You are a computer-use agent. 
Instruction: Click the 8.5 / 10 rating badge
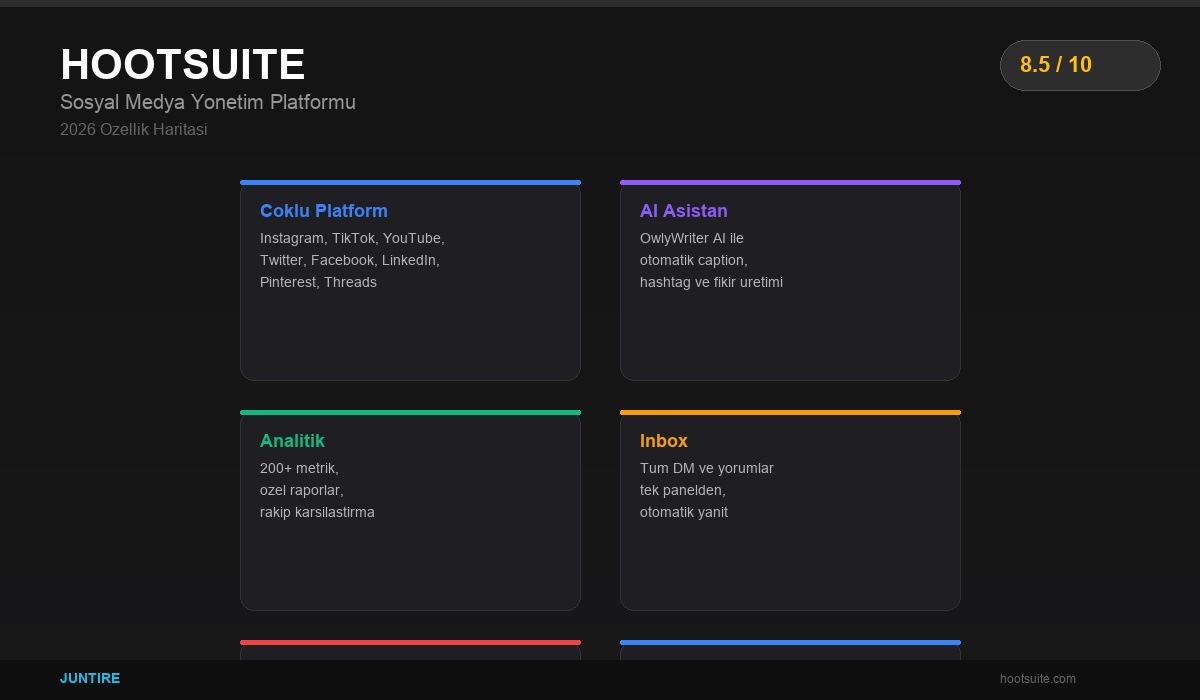pyautogui.click(x=1080, y=65)
